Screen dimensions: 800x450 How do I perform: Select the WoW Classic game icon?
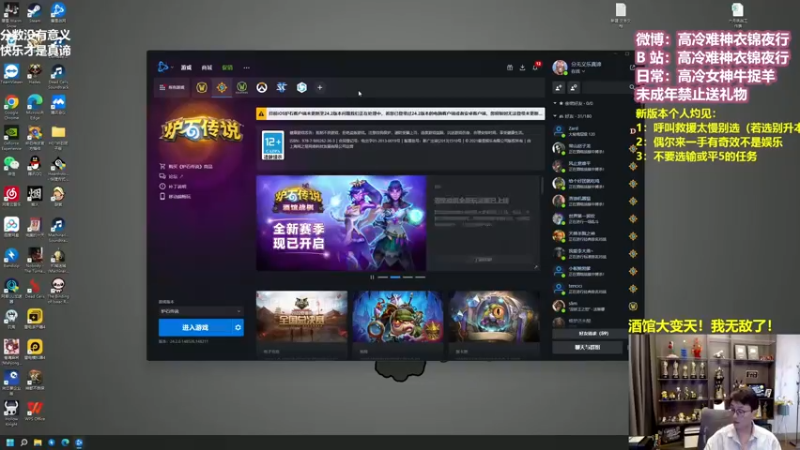click(x=242, y=88)
